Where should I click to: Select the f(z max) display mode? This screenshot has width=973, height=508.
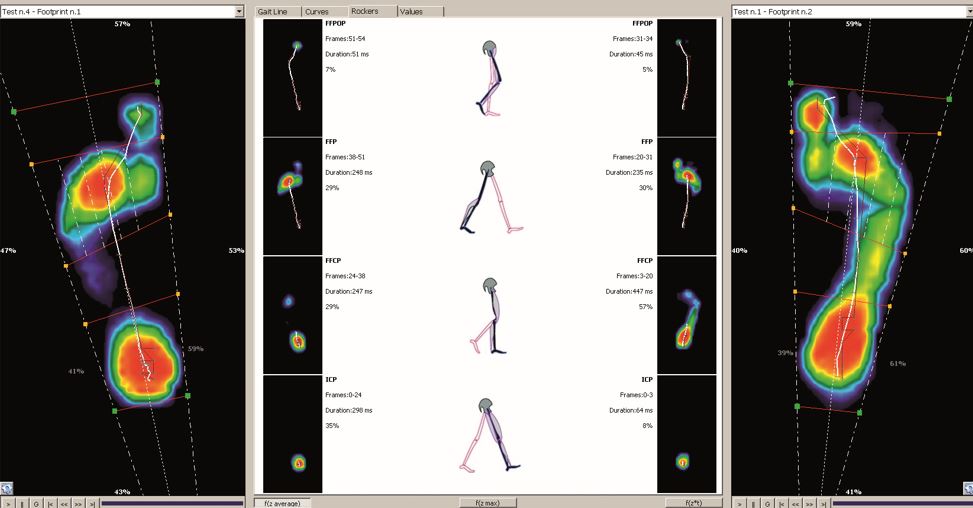(488, 503)
